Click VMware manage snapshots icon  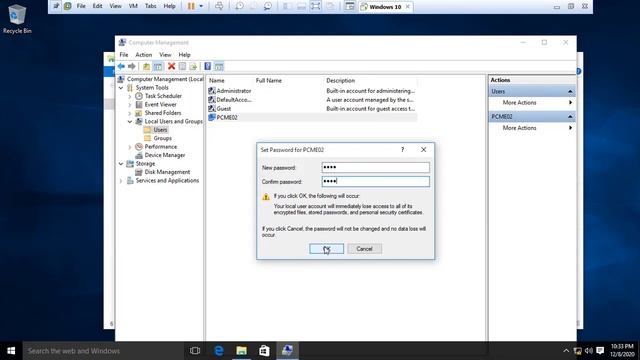click(x=268, y=6)
